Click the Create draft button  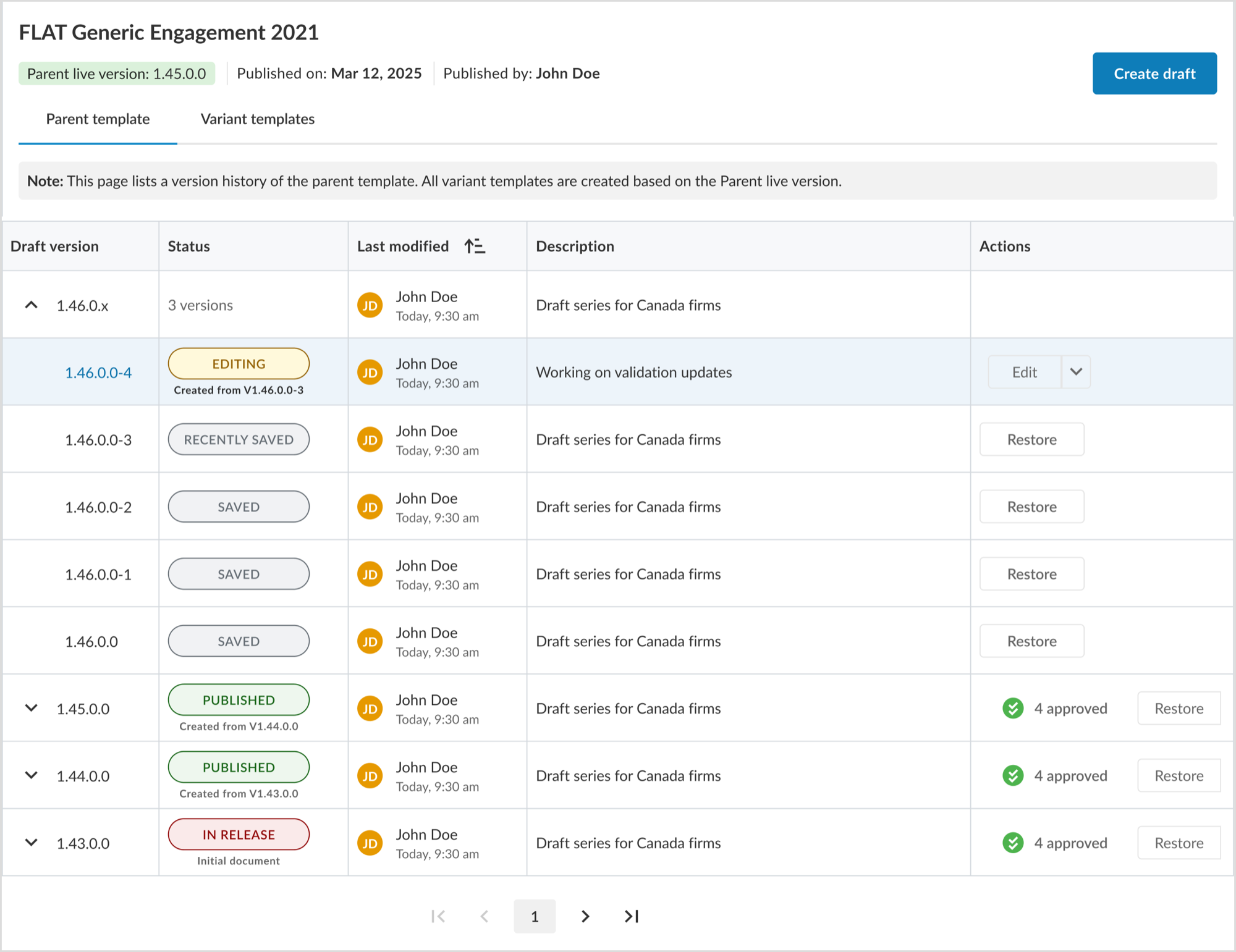[x=1154, y=74]
